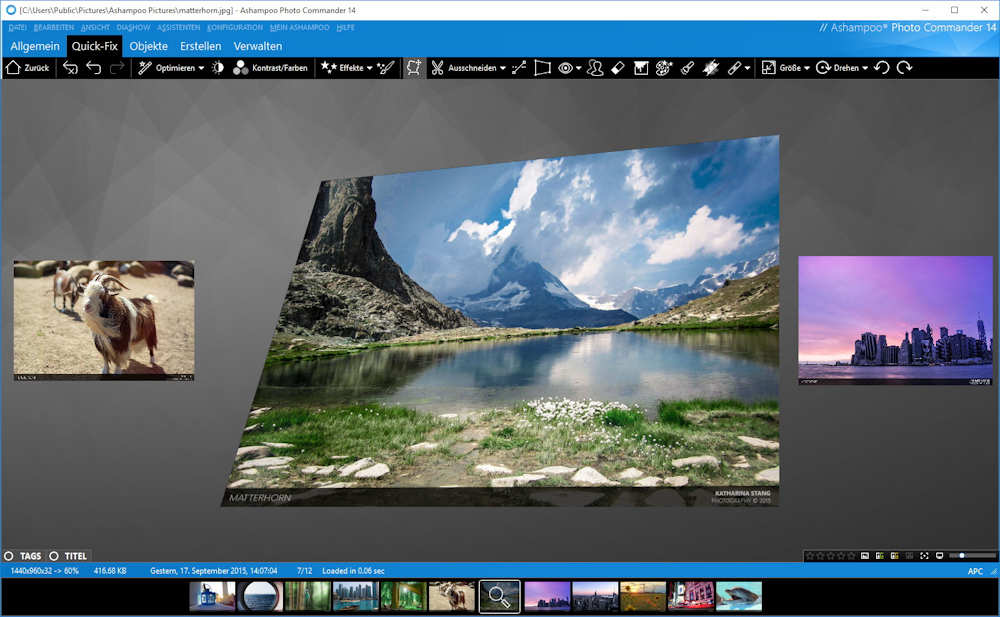Click the undo arrow icon
Viewport: 1000px width, 617px height.
click(93, 68)
